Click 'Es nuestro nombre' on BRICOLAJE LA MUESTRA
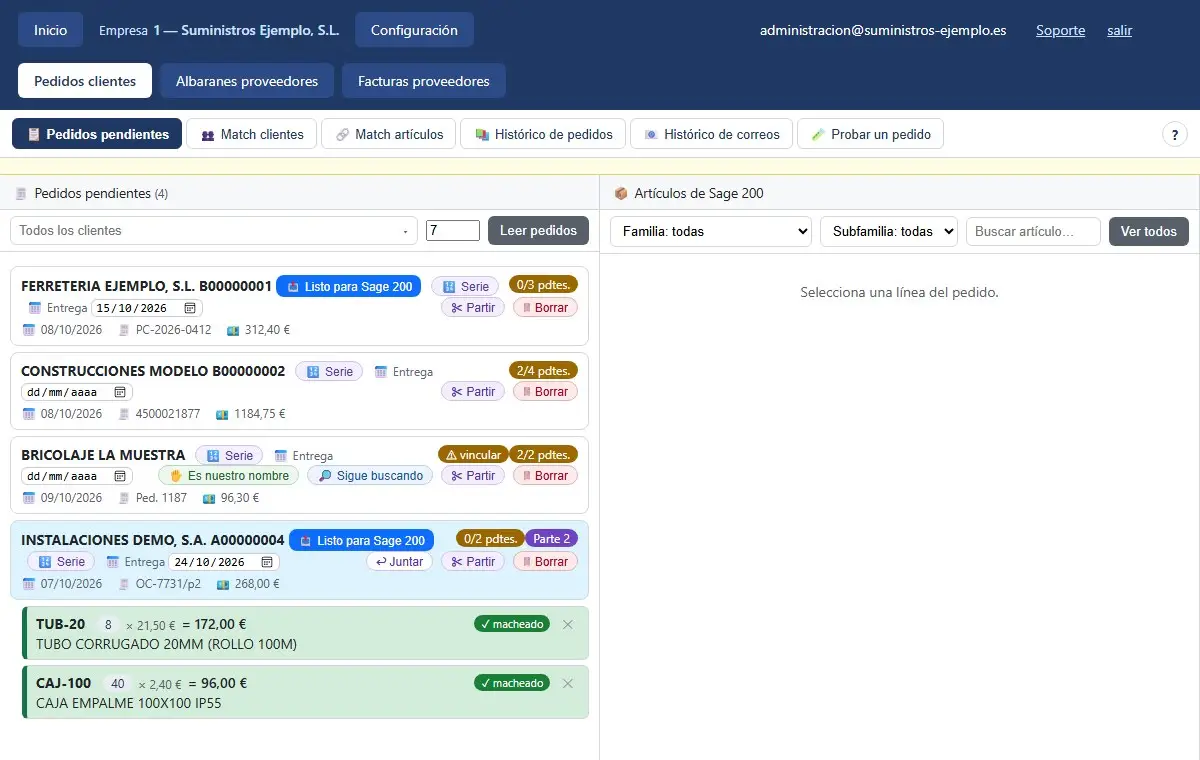The height and width of the screenshot is (760, 1200). pos(229,476)
